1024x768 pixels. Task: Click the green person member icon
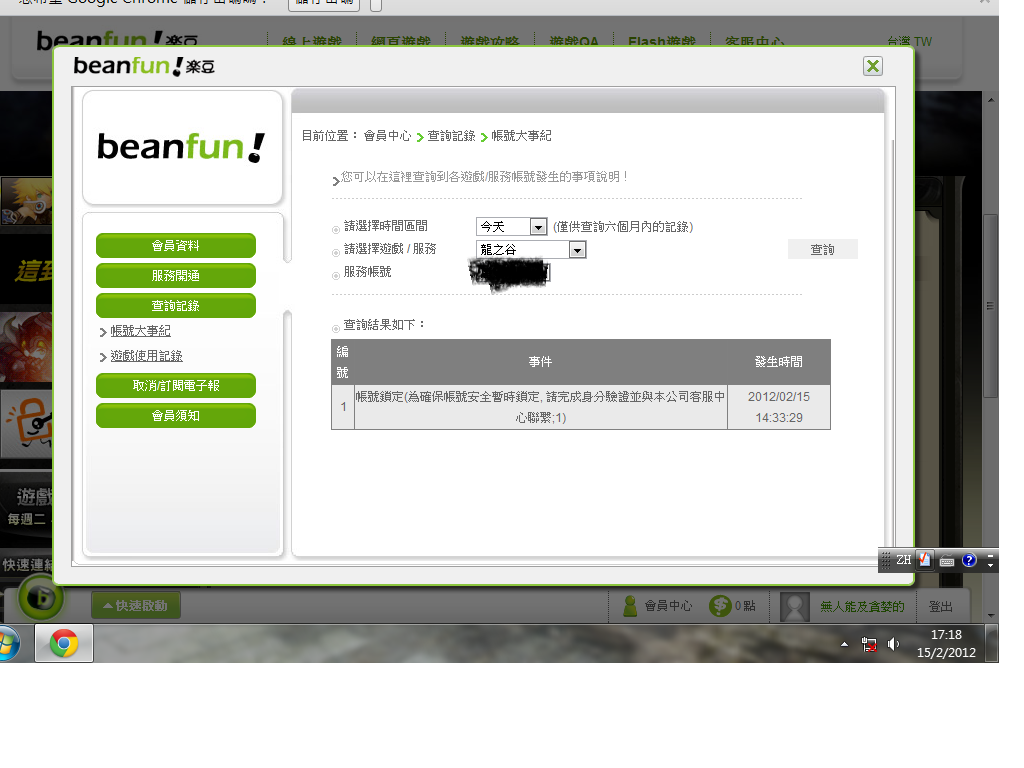pyautogui.click(x=630, y=606)
